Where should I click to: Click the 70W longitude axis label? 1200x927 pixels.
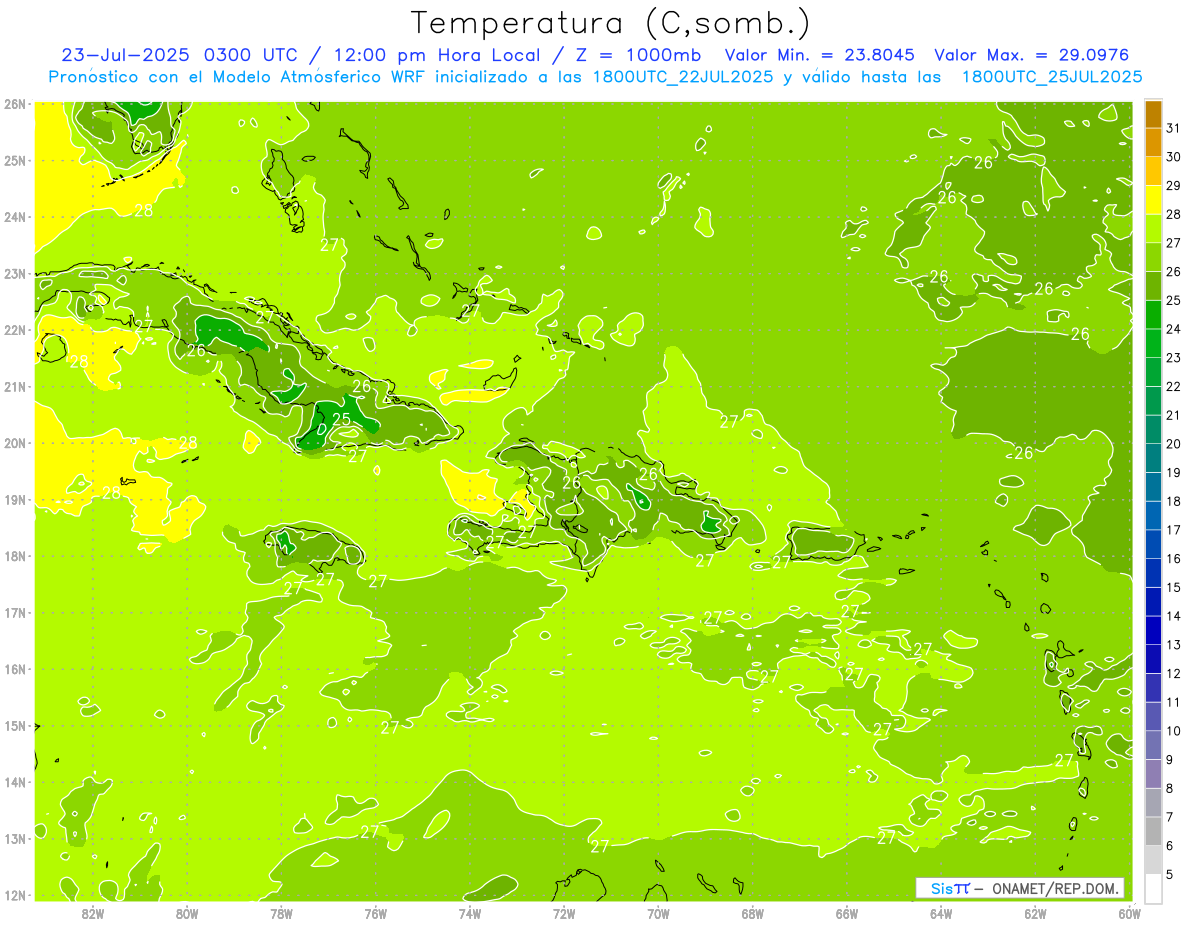point(658,912)
